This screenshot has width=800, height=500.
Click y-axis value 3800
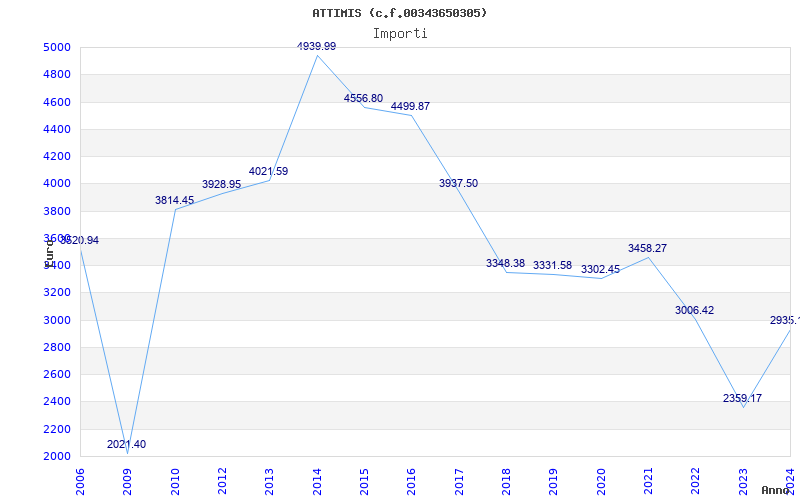[x=57, y=211]
